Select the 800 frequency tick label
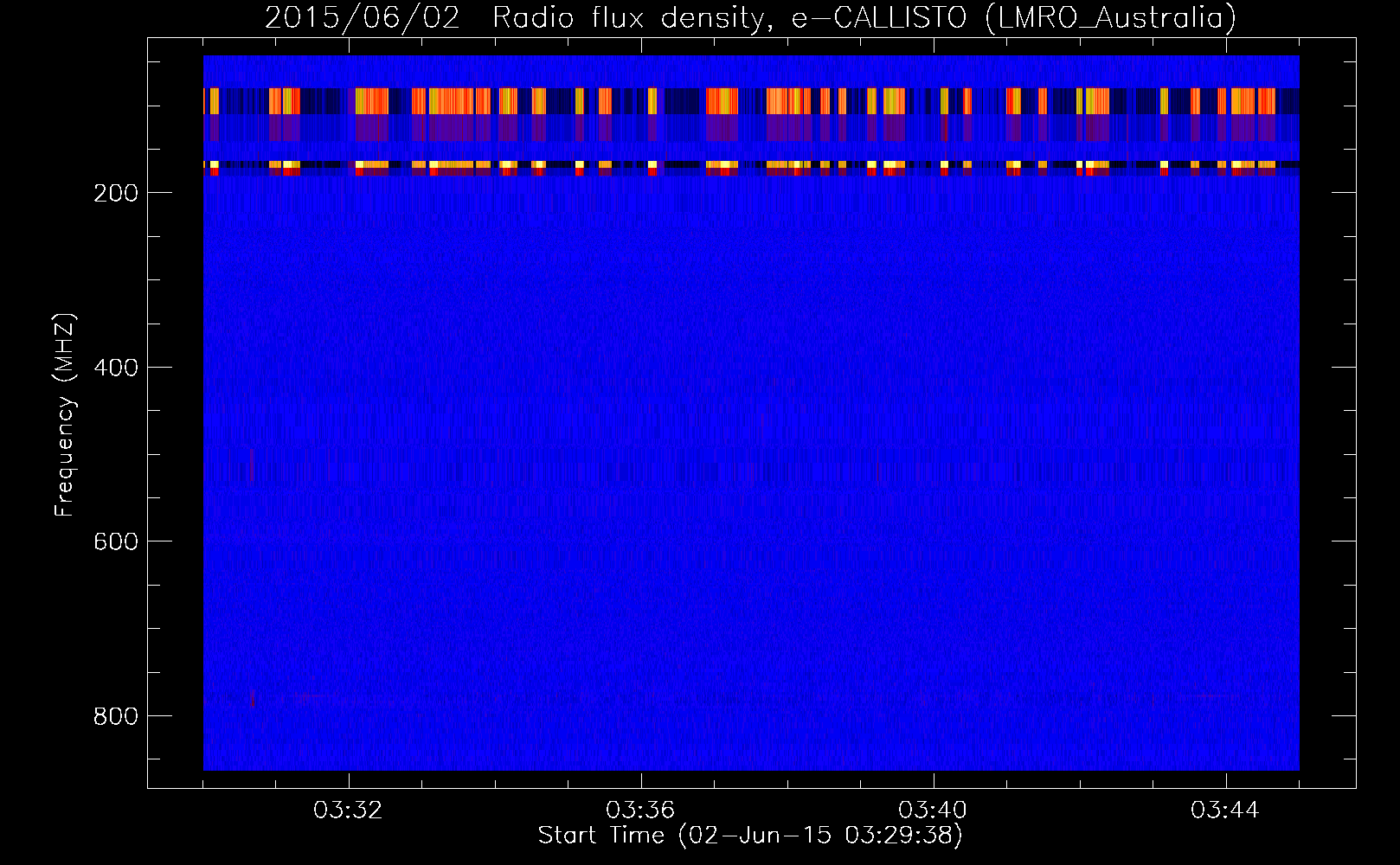The width and height of the screenshot is (1400, 865). (116, 716)
